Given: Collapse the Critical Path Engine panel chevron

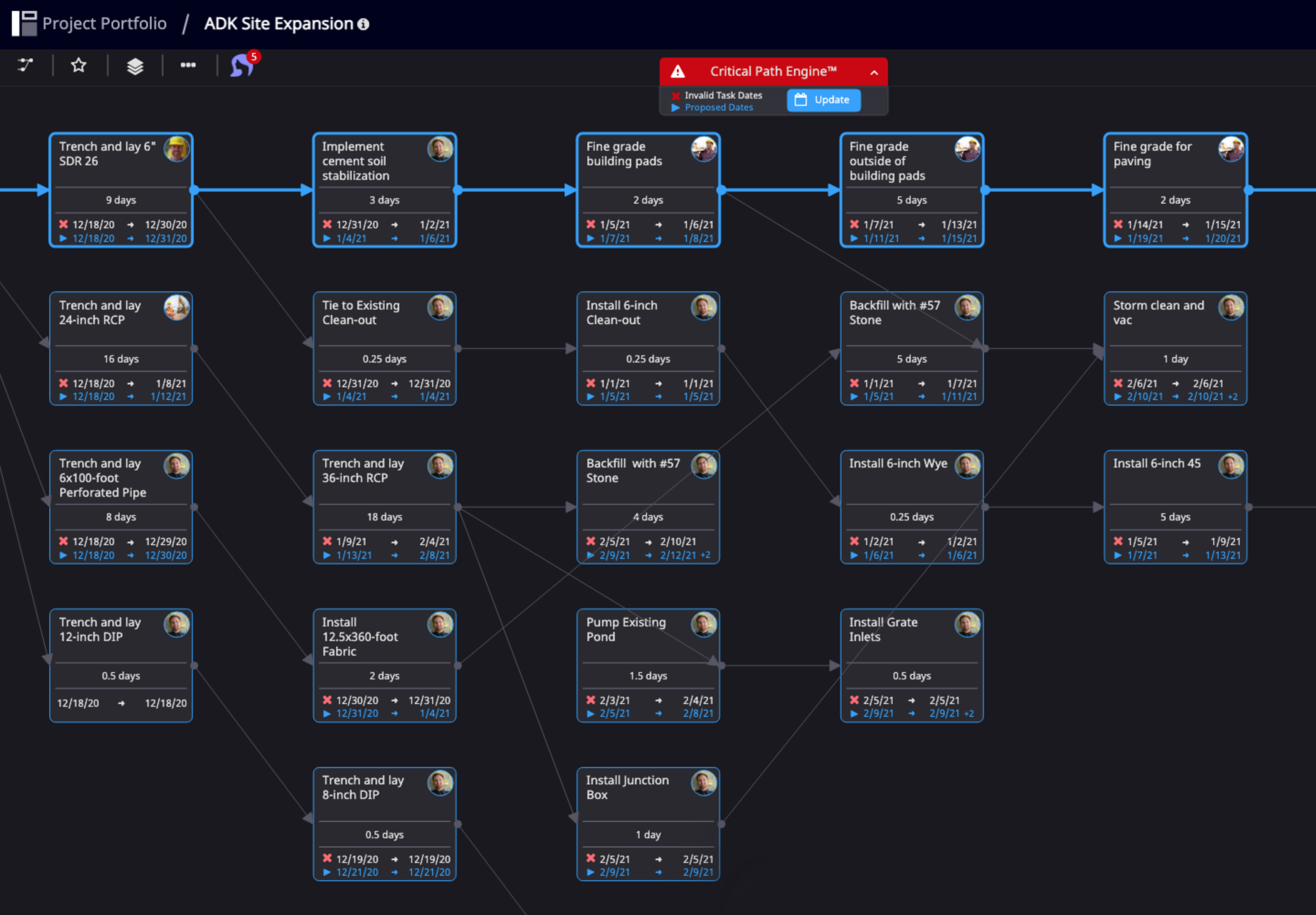Looking at the screenshot, I should 873,72.
